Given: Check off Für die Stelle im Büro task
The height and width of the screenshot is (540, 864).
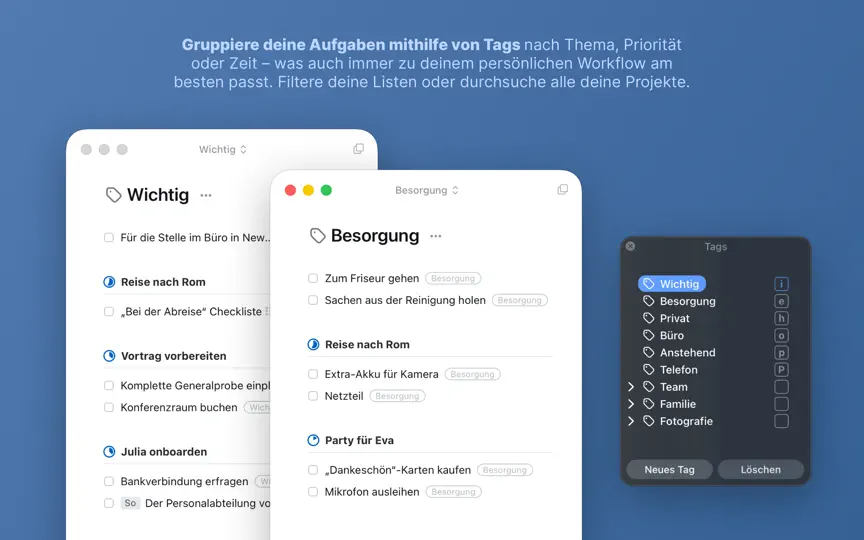Looking at the screenshot, I should 109,237.
